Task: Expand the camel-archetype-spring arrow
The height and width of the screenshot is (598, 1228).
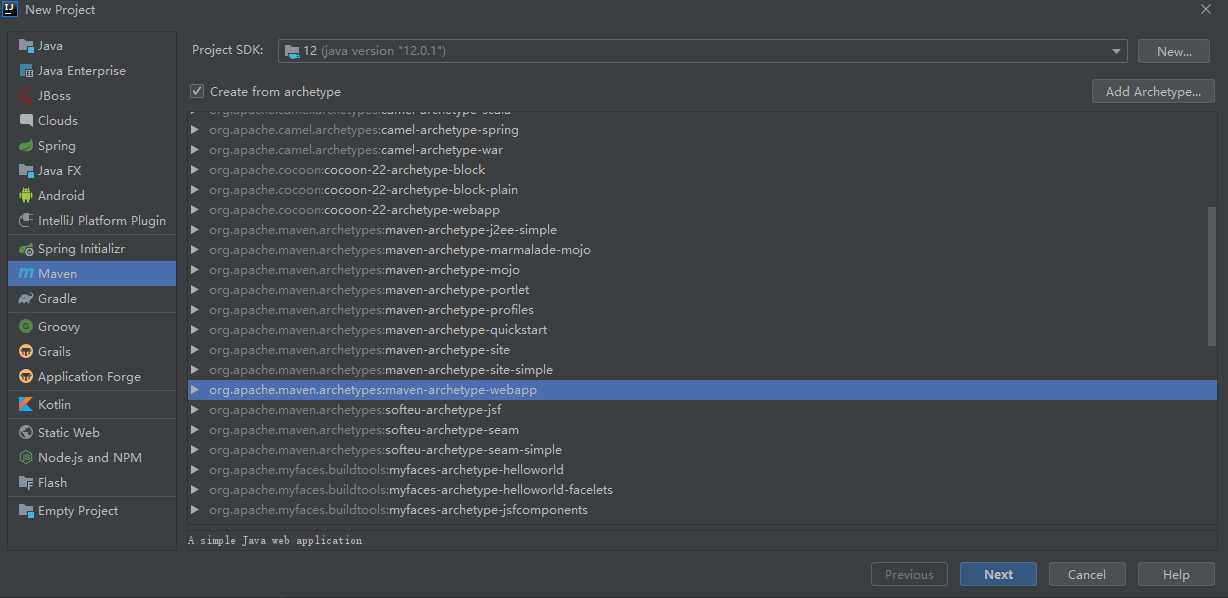Action: tap(195, 130)
